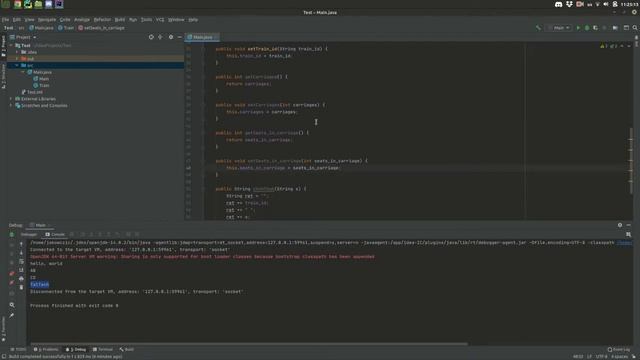The height and width of the screenshot is (360, 640).
Task: Build project using the hammer icon
Action: (x=538, y=28)
